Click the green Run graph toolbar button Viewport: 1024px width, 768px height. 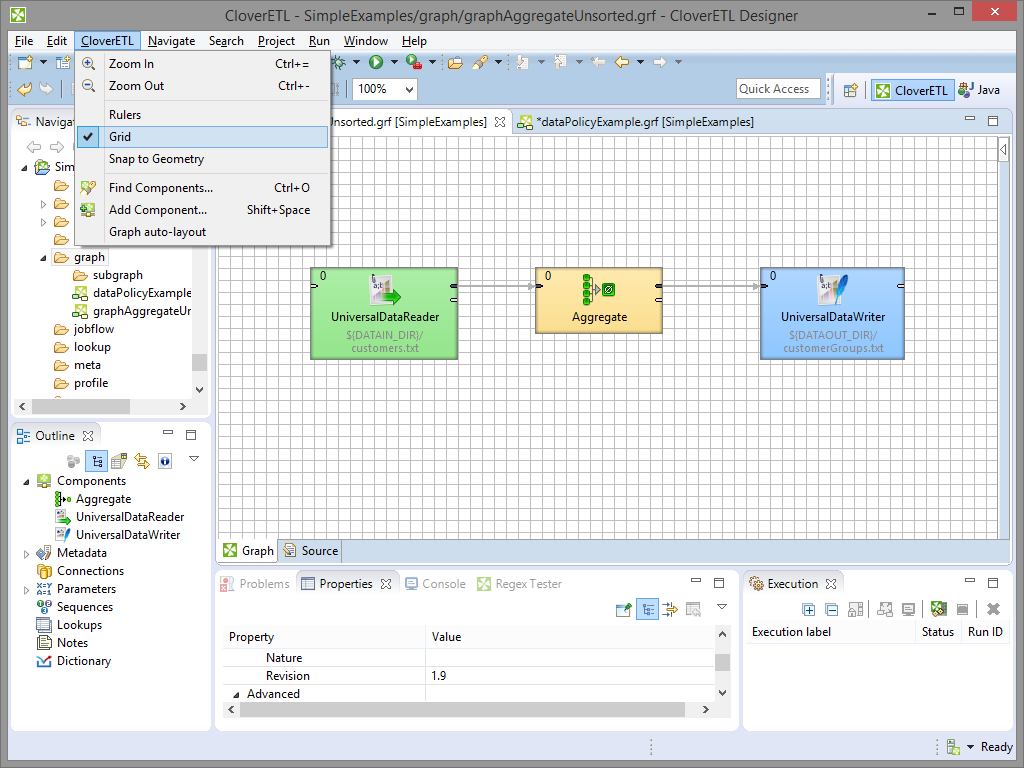pos(376,62)
